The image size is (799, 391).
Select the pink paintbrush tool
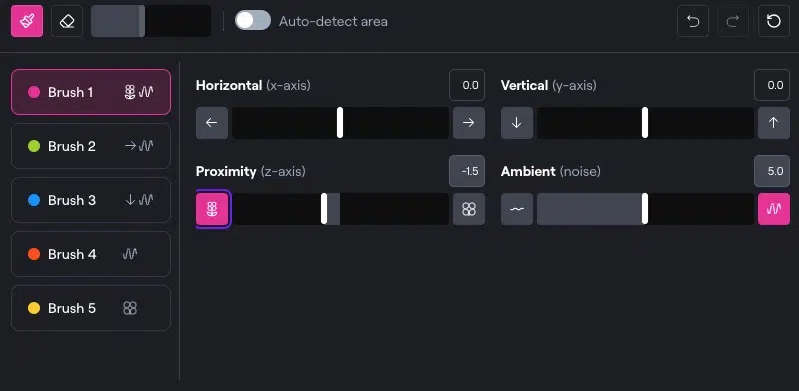coord(27,21)
